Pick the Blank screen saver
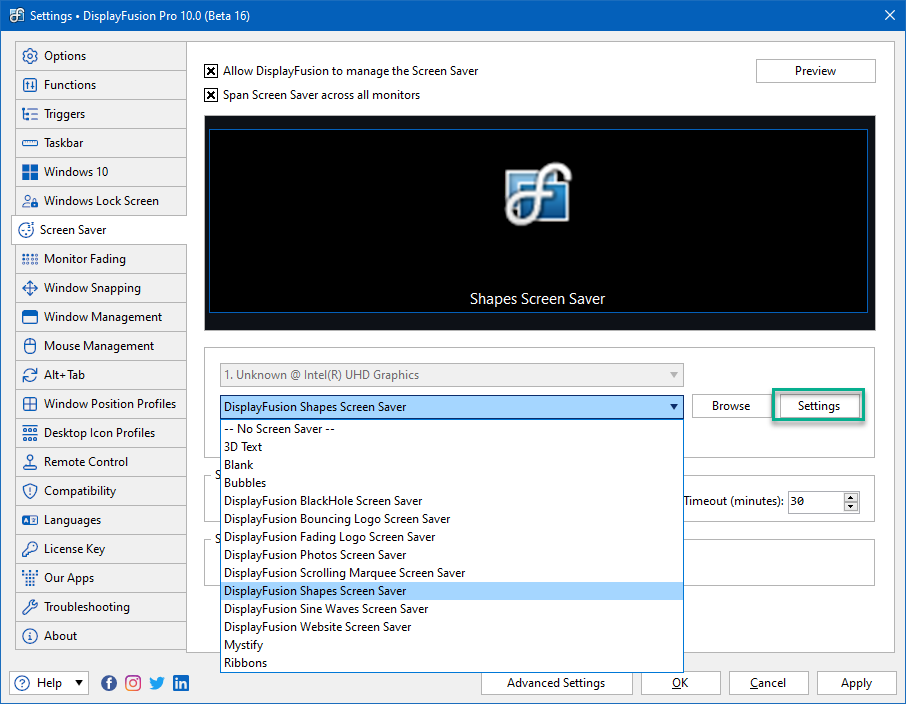This screenshot has height=704, width=906. pos(451,465)
